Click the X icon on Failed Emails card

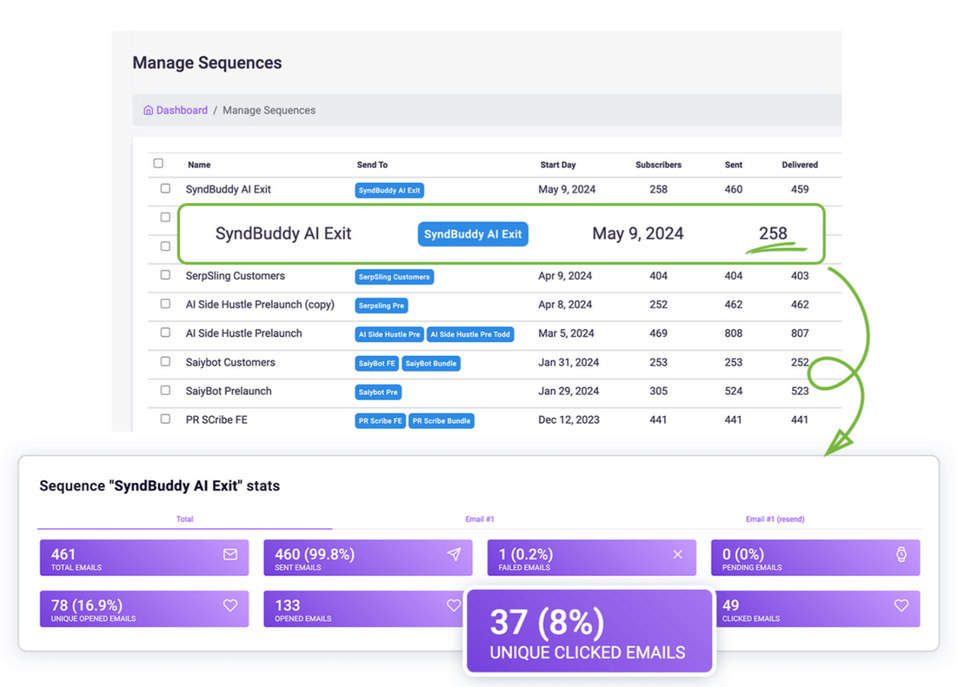[678, 553]
